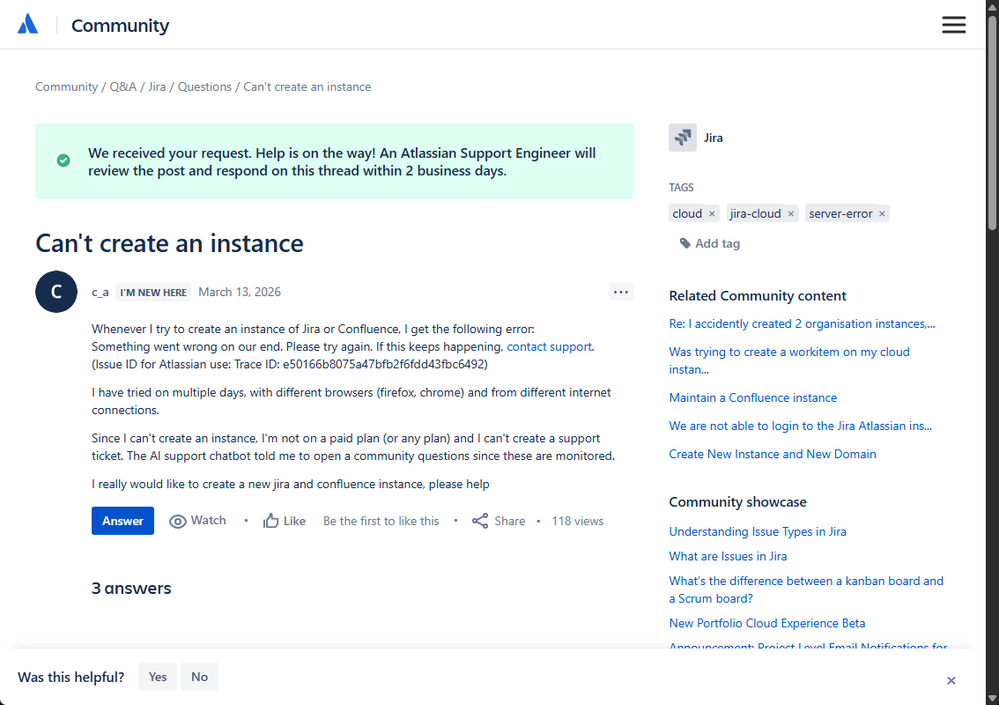This screenshot has height=705, width=999.
Task: Open 'What are Issues in Jira' link
Action: [x=728, y=556]
